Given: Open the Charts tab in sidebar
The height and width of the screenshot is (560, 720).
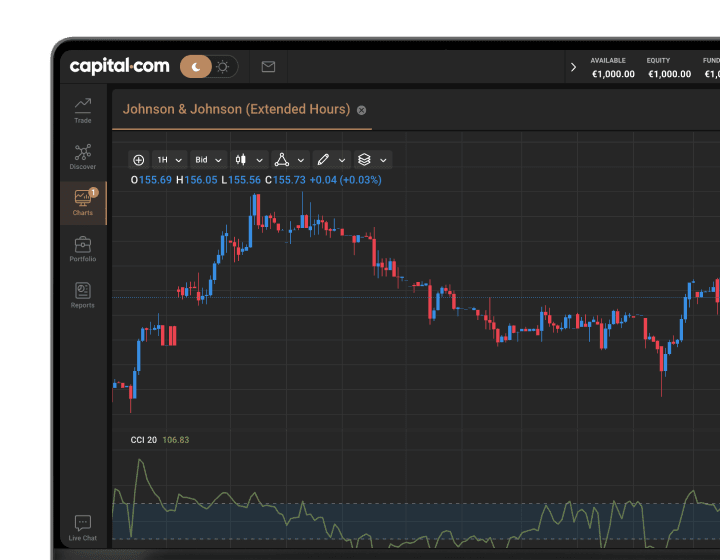Looking at the screenshot, I should click(x=82, y=202).
